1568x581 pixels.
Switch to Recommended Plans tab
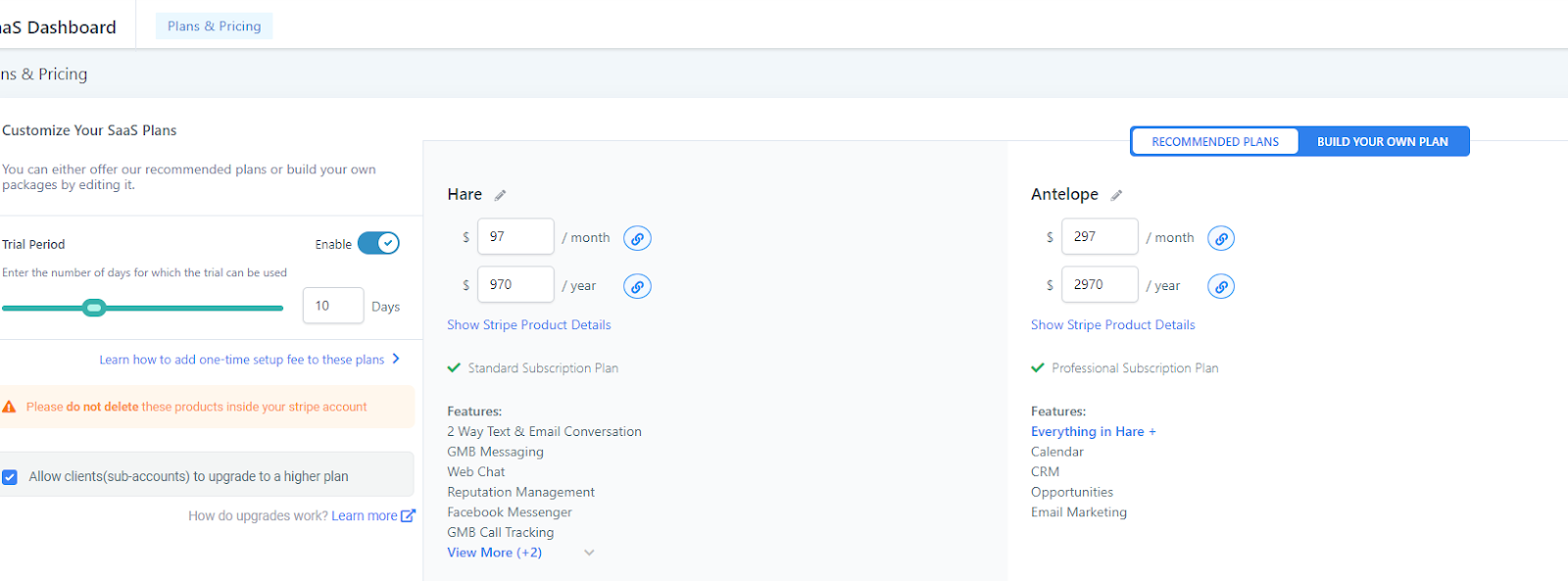(x=1214, y=141)
